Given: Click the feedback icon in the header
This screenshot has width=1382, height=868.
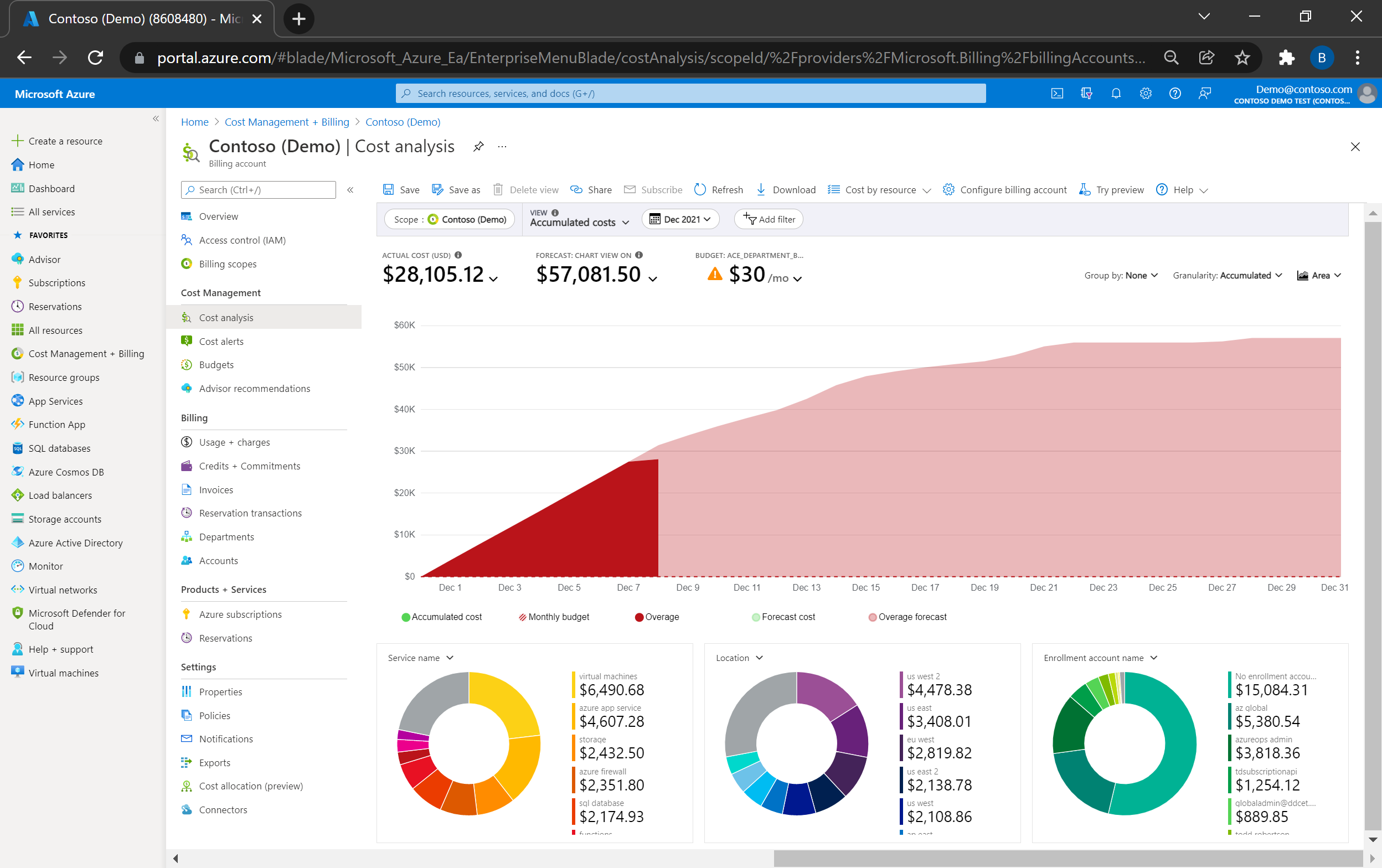Looking at the screenshot, I should click(1204, 94).
